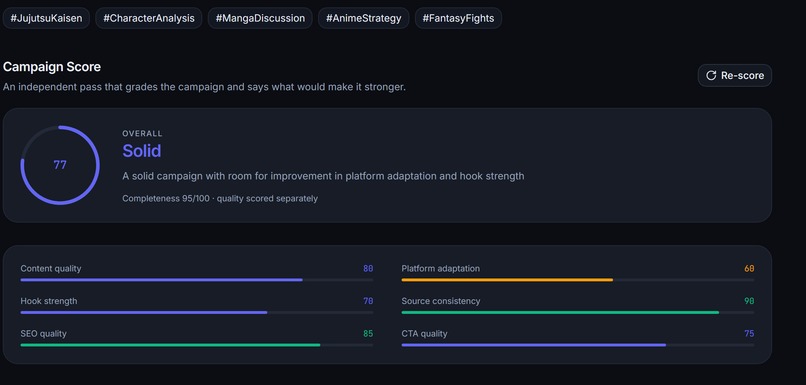Image resolution: width=806 pixels, height=385 pixels.
Task: Click the Content quality score 80
Action: tap(368, 268)
